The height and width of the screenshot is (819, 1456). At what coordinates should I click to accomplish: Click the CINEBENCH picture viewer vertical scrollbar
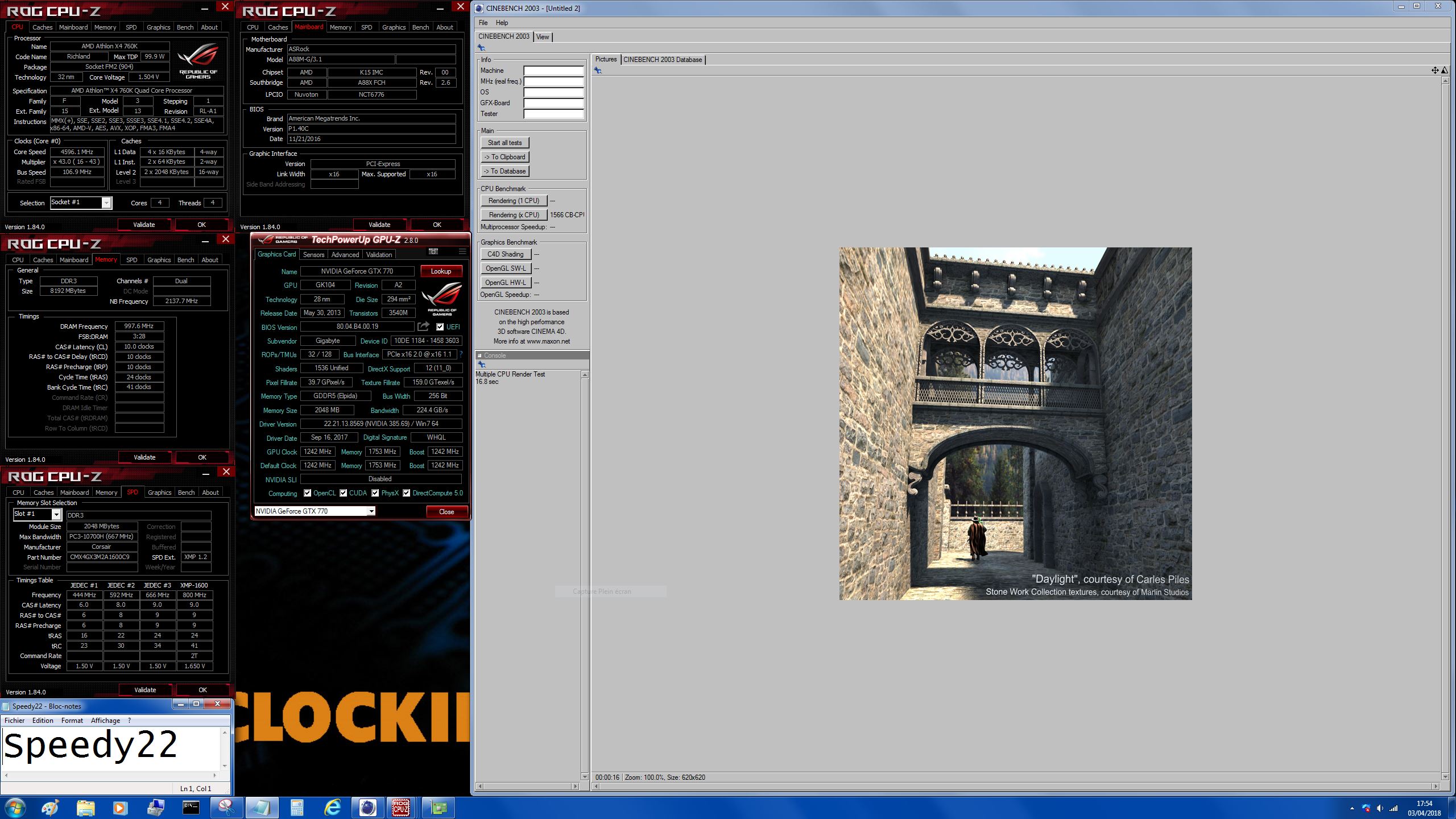pyautogui.click(x=1445, y=429)
